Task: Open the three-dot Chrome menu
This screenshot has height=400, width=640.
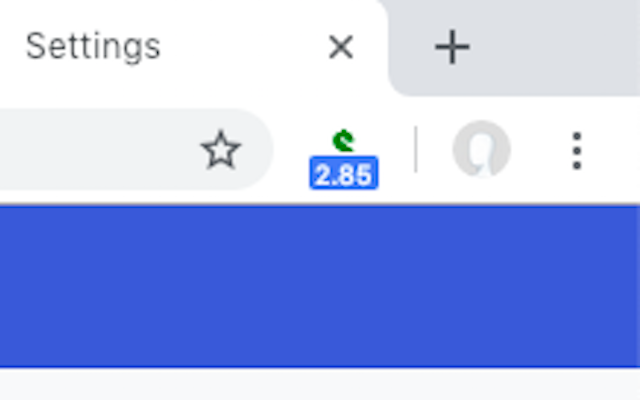Action: coord(576,150)
